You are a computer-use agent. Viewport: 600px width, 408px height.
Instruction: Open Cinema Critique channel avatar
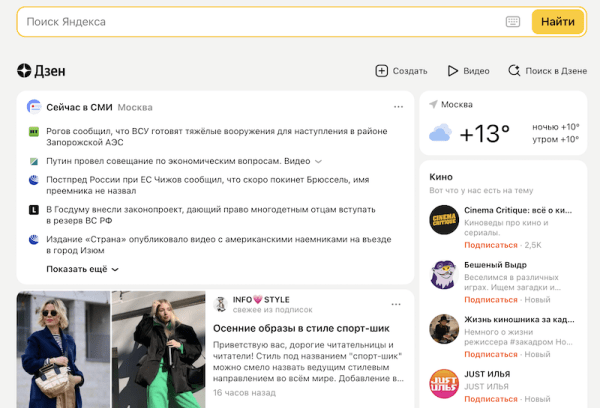[444, 220]
